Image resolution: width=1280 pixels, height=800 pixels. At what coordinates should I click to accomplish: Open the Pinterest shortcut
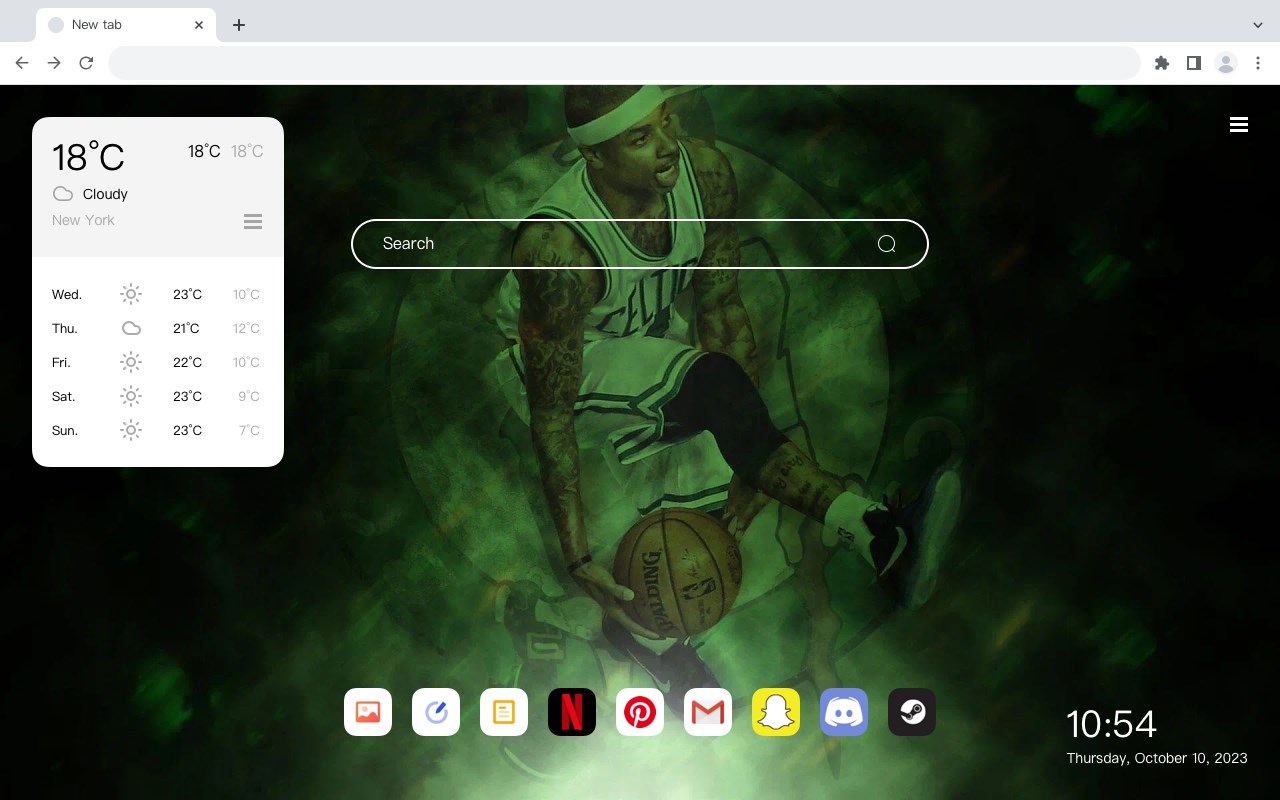[x=640, y=712]
